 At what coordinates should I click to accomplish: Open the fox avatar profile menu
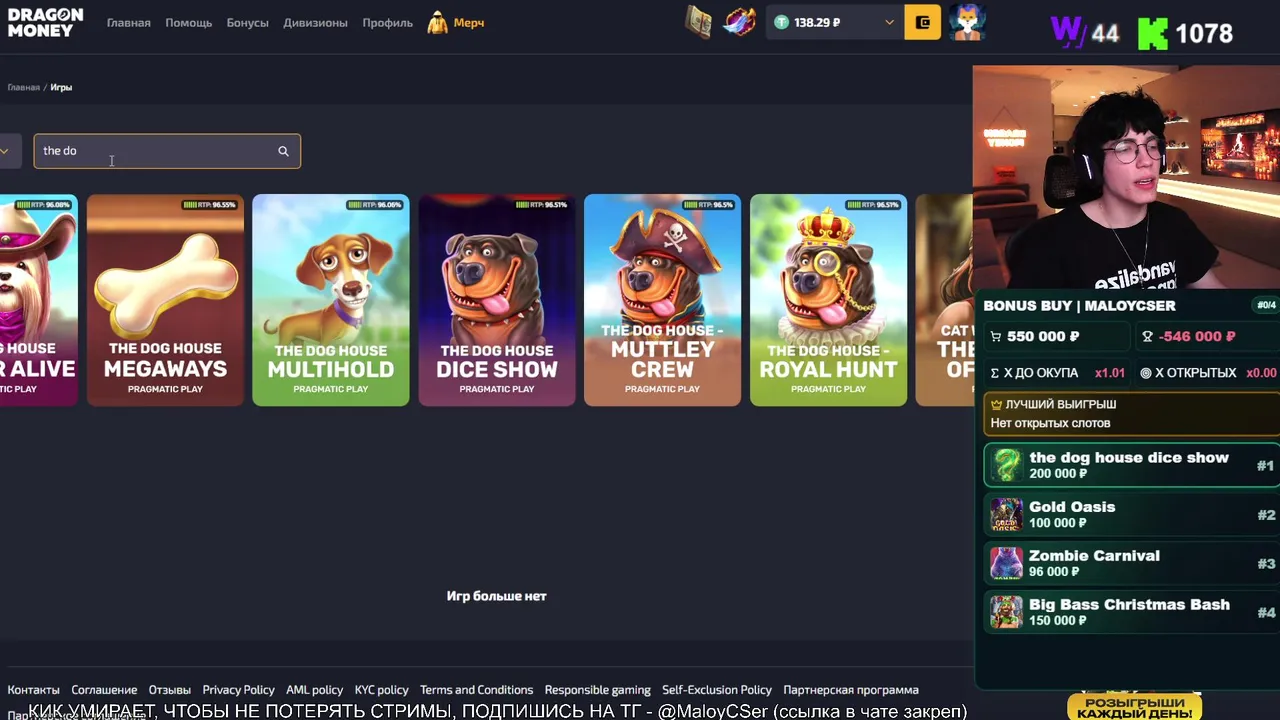(x=968, y=22)
